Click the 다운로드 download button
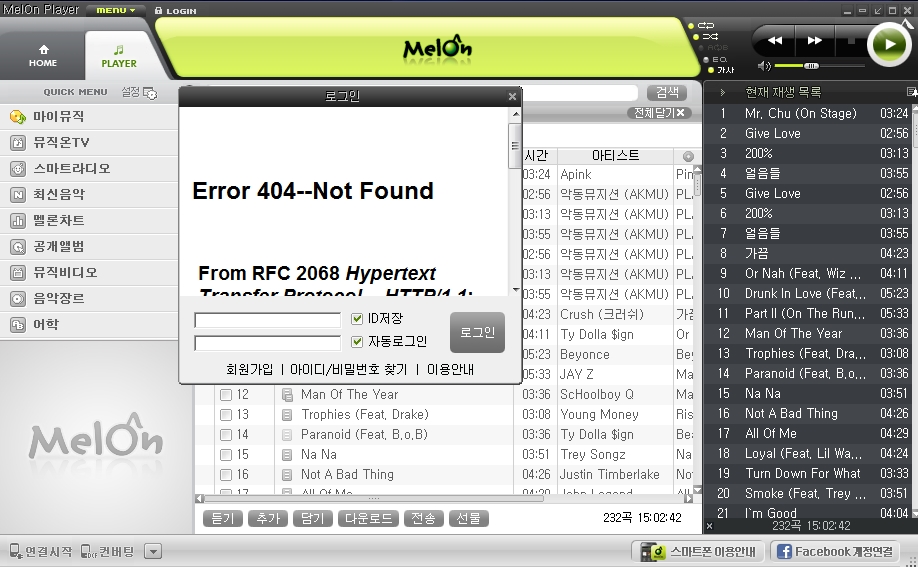The width and height of the screenshot is (918, 567). (x=368, y=518)
